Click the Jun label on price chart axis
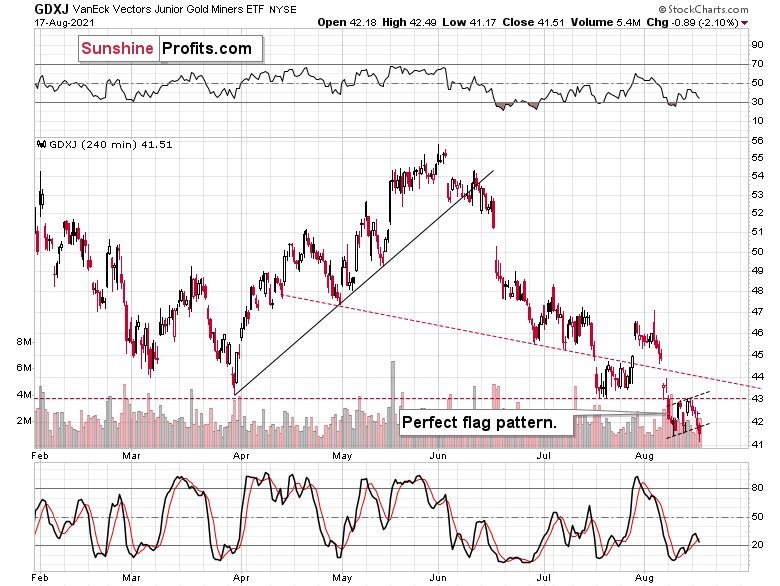780x586 pixels. tap(438, 455)
